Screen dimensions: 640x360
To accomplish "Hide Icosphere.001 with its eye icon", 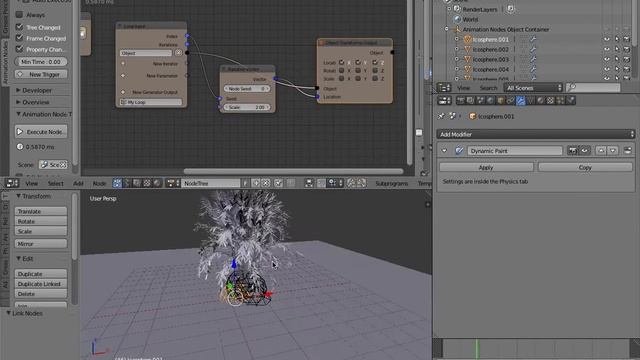I will [x=607, y=39].
